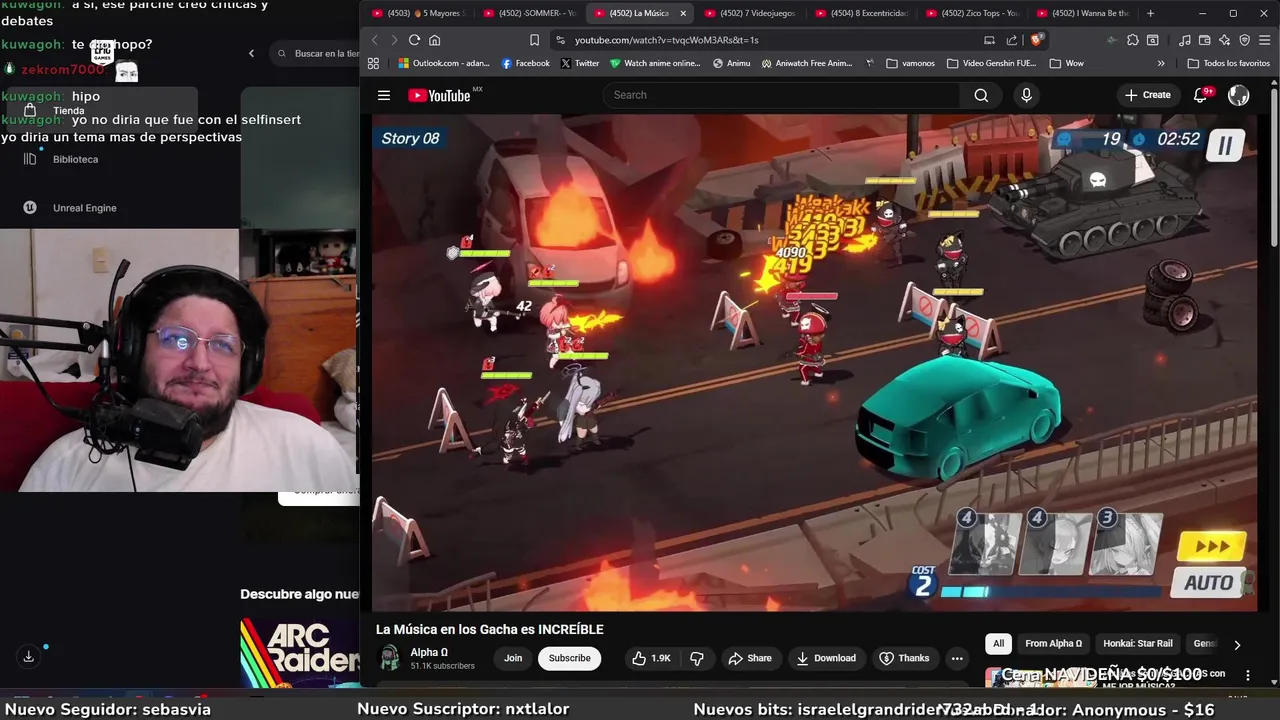Open the YouTube guide hamburger menu
1280x720 pixels.
click(x=384, y=95)
